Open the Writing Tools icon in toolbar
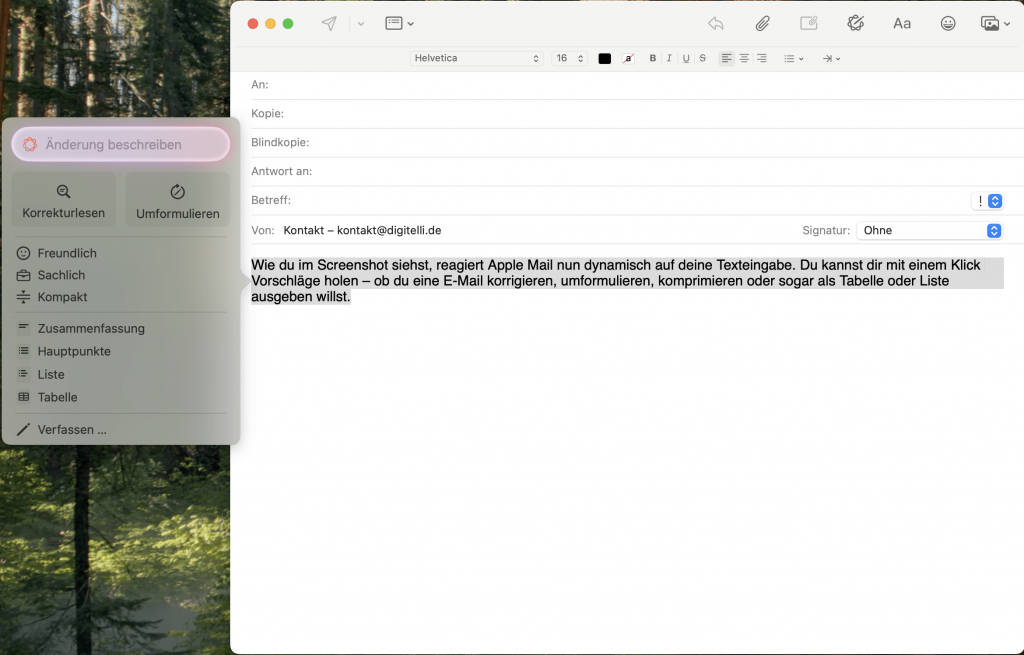The height and width of the screenshot is (655, 1024). pyautogui.click(x=855, y=23)
